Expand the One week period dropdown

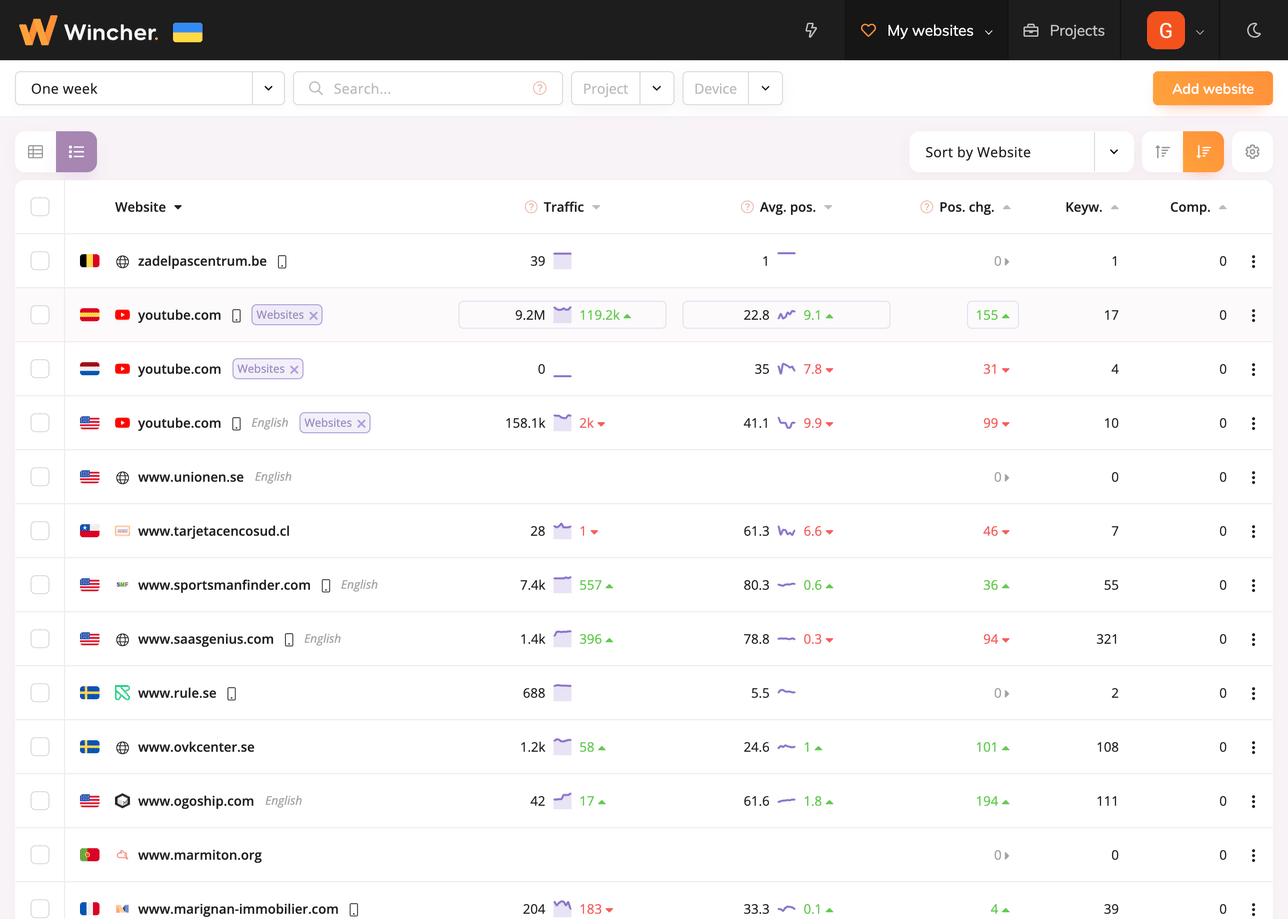pos(268,88)
